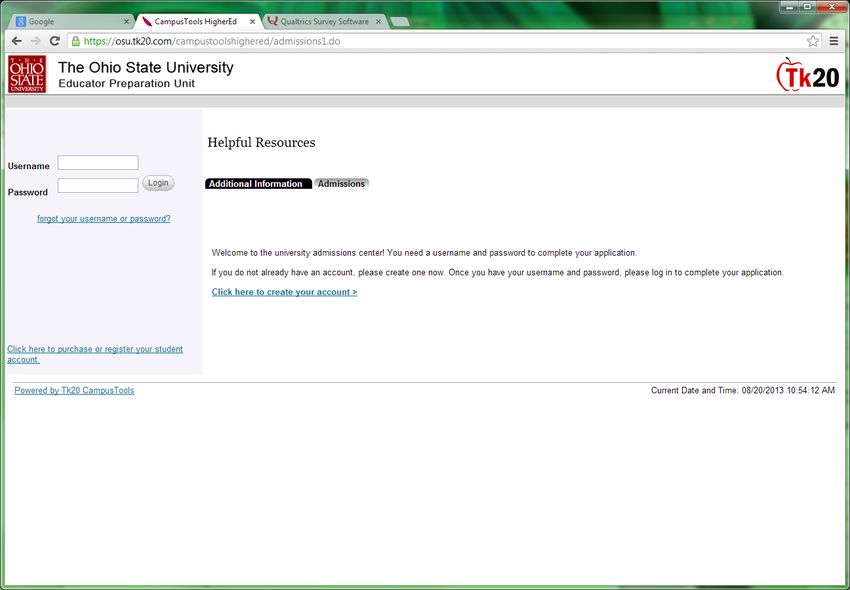Click the Login button
The width and height of the screenshot is (850, 590).
pos(158,183)
